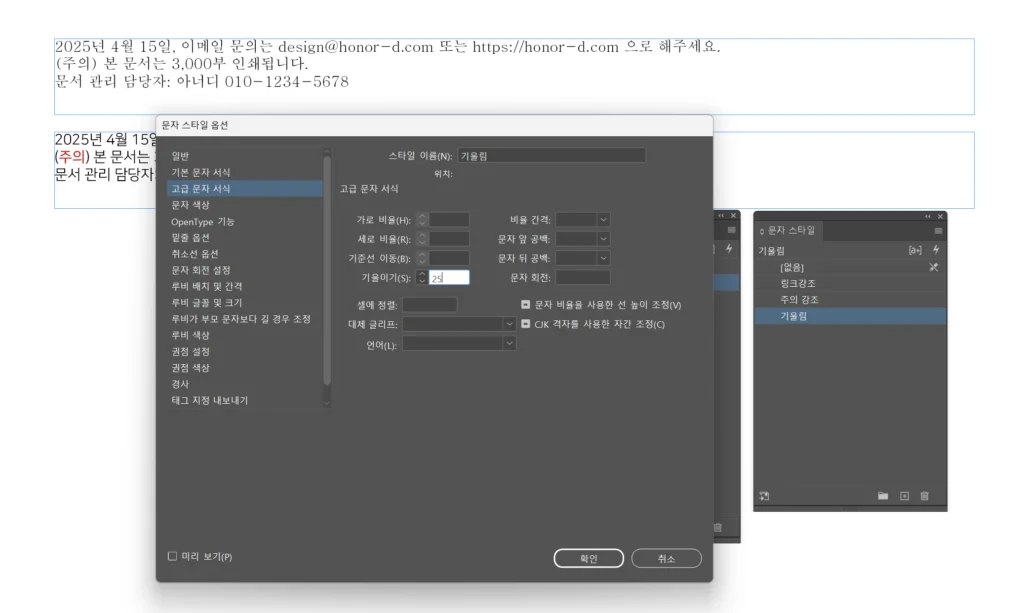1024x613 pixels.
Task: Click the load styles icon in the panel's bottom-left corner
Action: click(764, 496)
